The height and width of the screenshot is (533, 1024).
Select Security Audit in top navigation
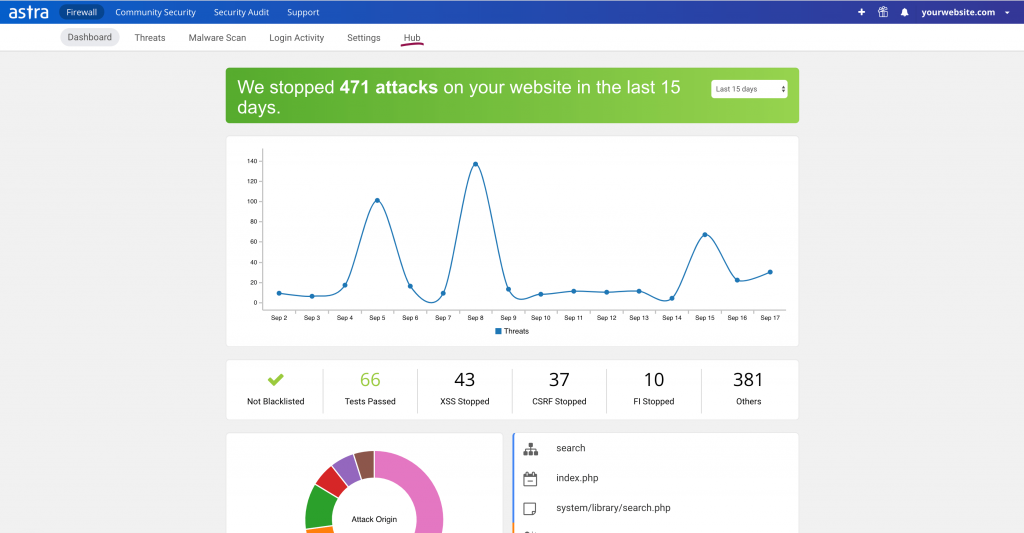pyautogui.click(x=241, y=12)
